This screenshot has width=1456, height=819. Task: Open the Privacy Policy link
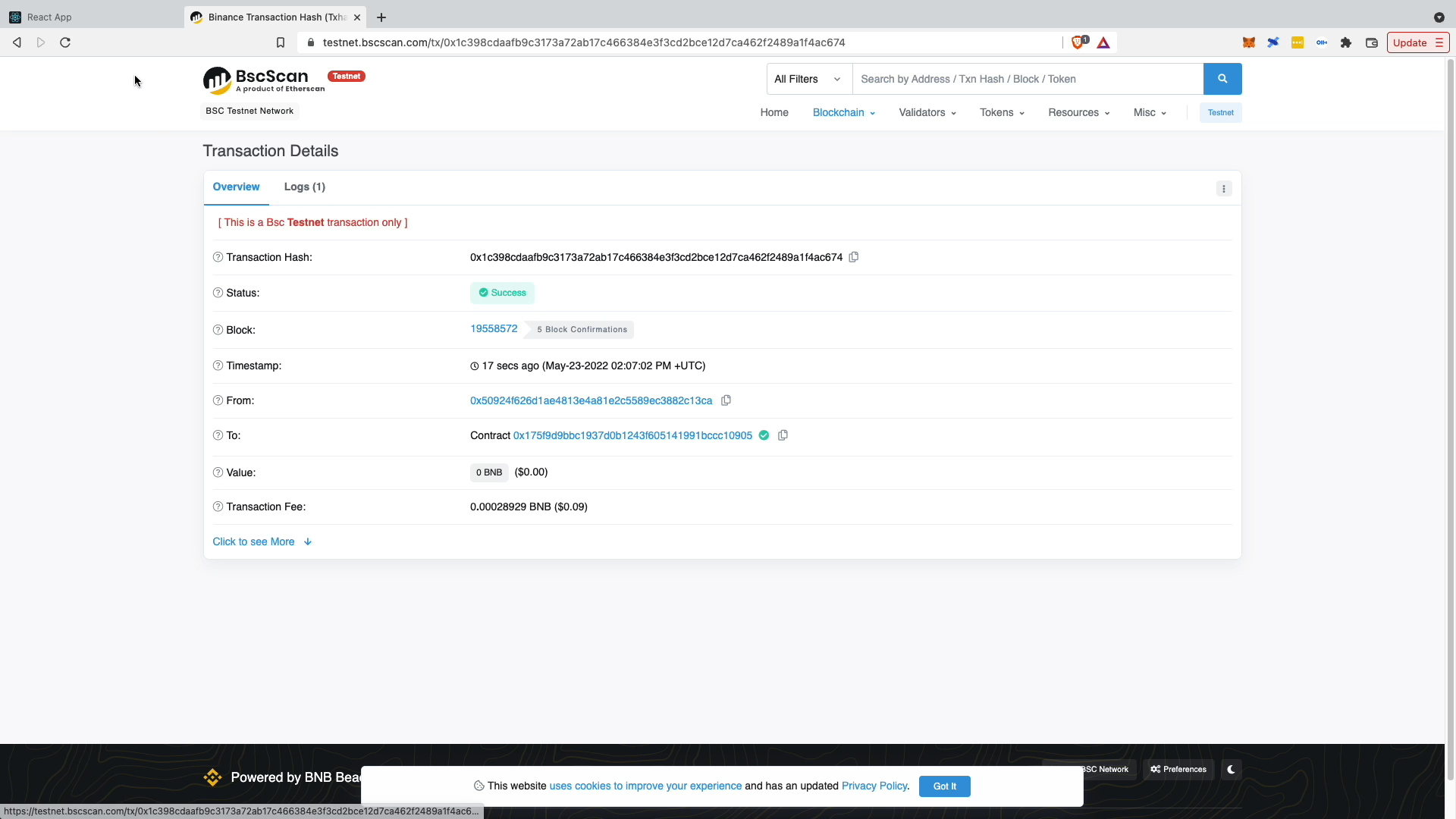click(x=874, y=786)
